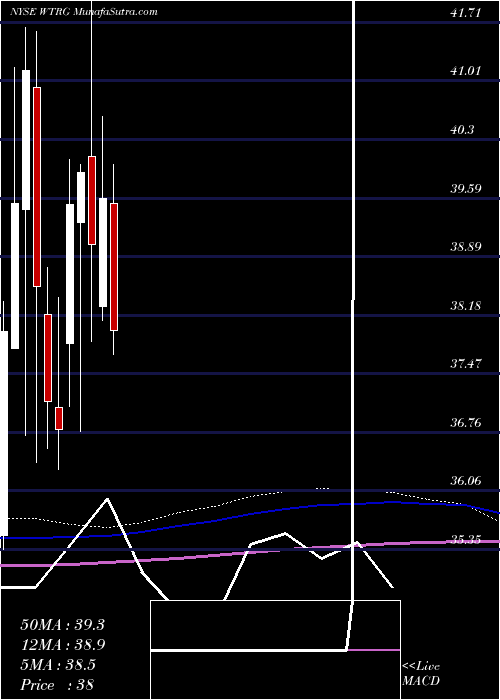This screenshot has height=700, width=500.
Task: Click the 5MA : 38.5 readout
Action: click(58, 664)
